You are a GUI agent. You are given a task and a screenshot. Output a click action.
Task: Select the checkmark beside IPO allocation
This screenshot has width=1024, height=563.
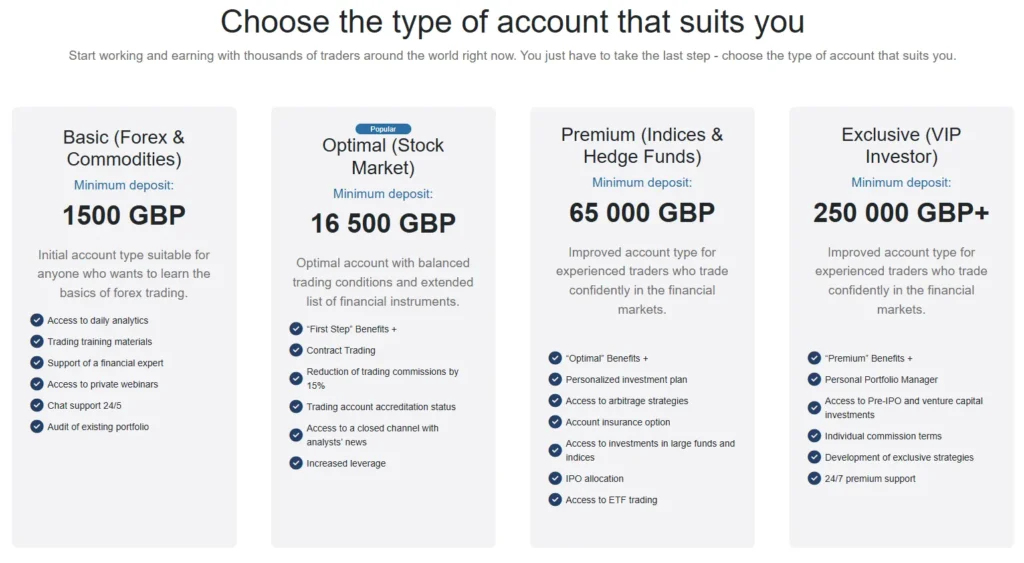click(555, 479)
